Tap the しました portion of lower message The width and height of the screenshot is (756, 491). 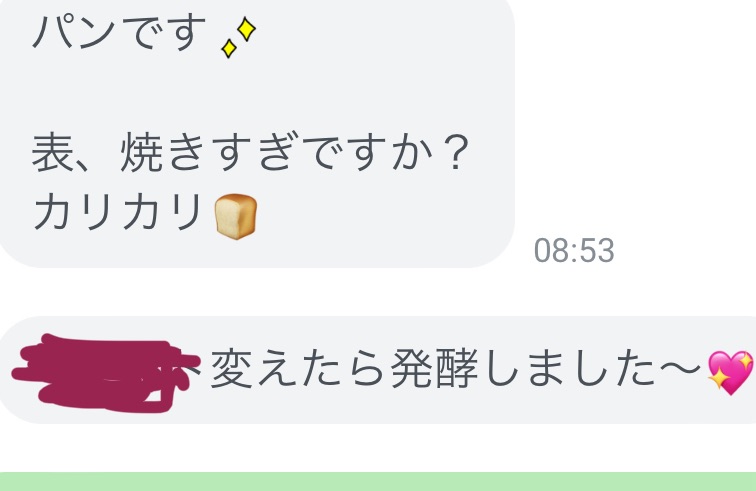[x=568, y=369]
